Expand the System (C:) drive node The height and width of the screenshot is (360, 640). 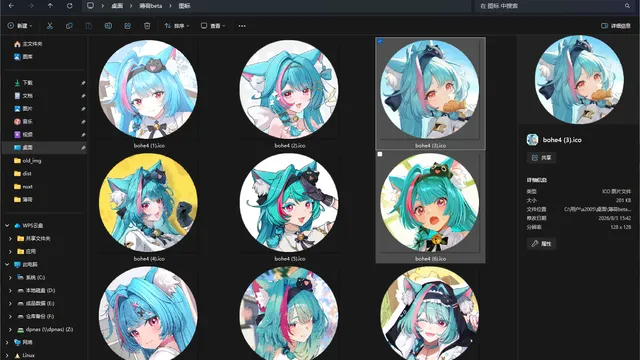[11, 278]
